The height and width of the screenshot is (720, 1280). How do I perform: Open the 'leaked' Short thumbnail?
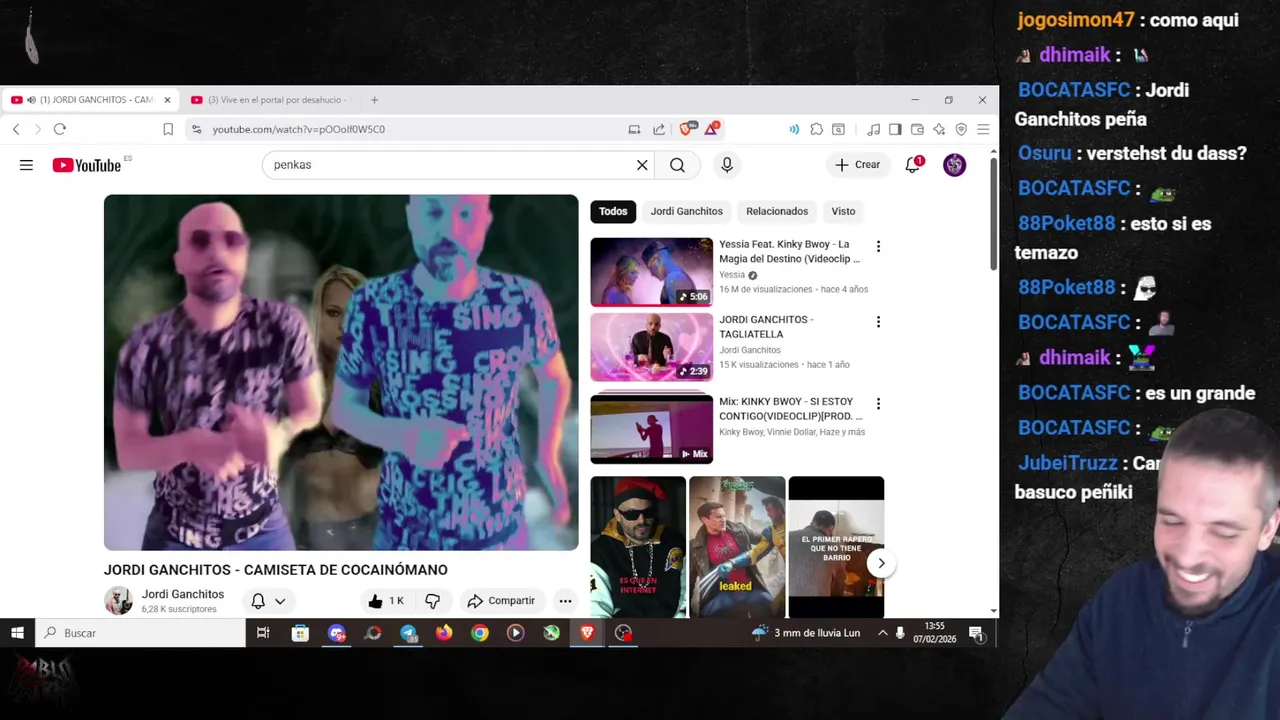[x=737, y=546]
